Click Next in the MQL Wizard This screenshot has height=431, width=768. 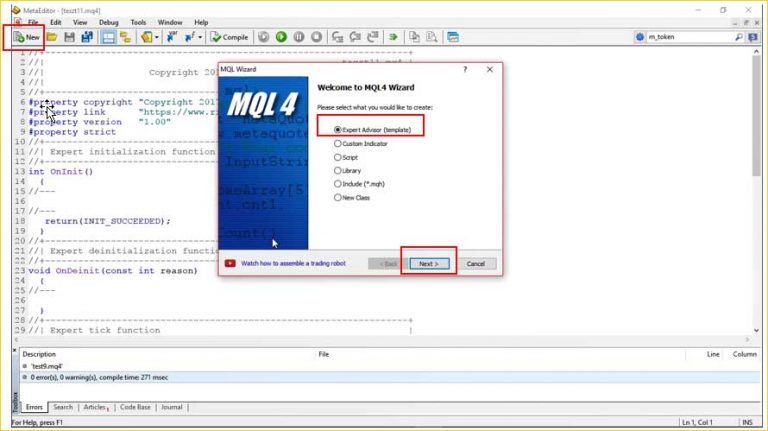tap(429, 264)
